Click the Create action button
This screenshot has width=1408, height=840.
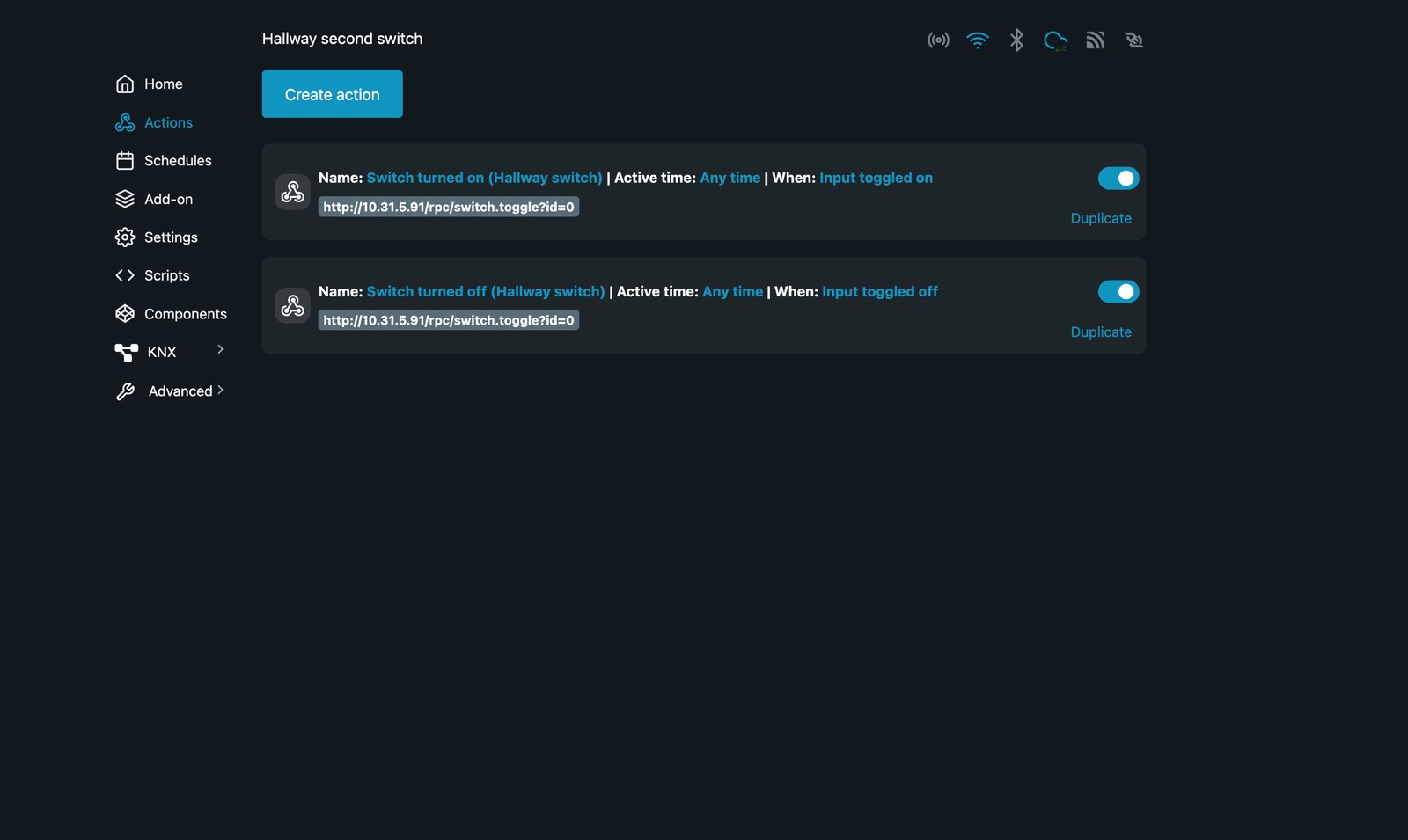pos(332,94)
